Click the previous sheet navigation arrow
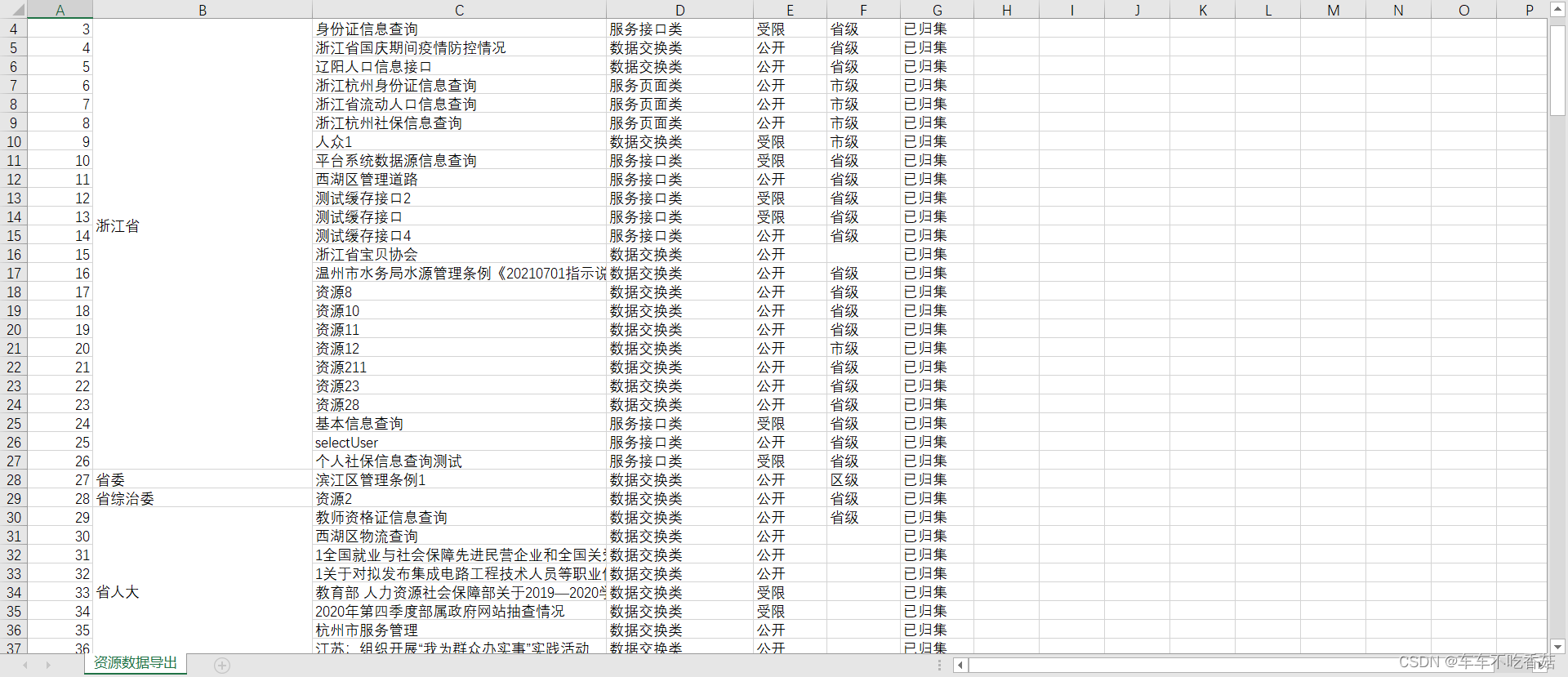 [25, 666]
